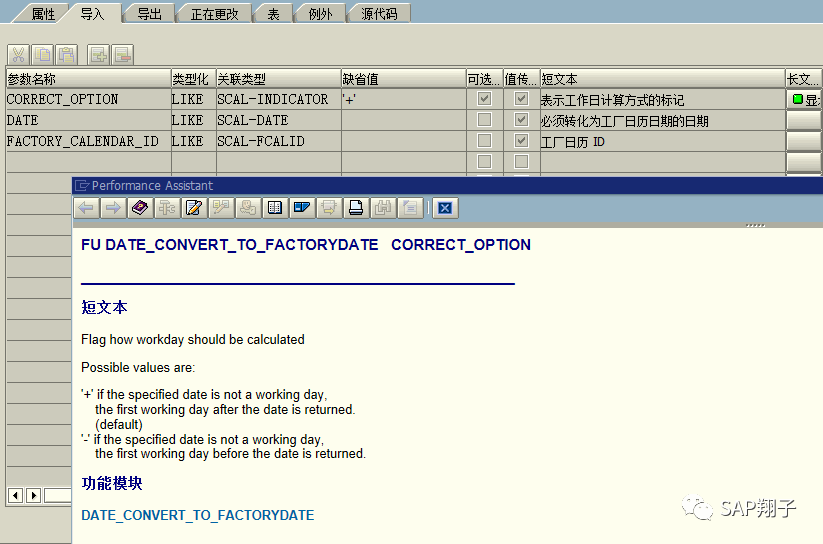The image size is (823, 544).
Task: Select the CORRECT_OPTION parameter cell
Action: tap(88, 99)
